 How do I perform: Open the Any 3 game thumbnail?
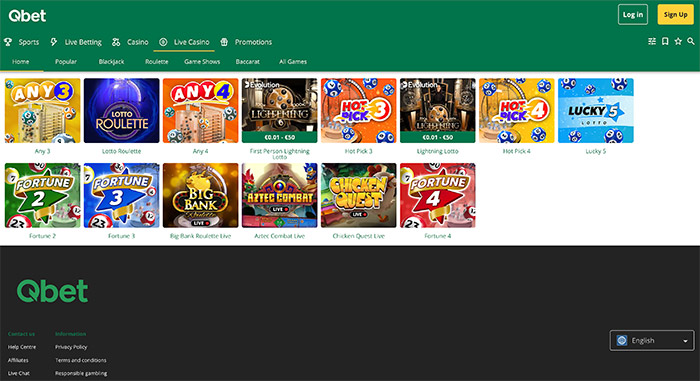click(42, 111)
